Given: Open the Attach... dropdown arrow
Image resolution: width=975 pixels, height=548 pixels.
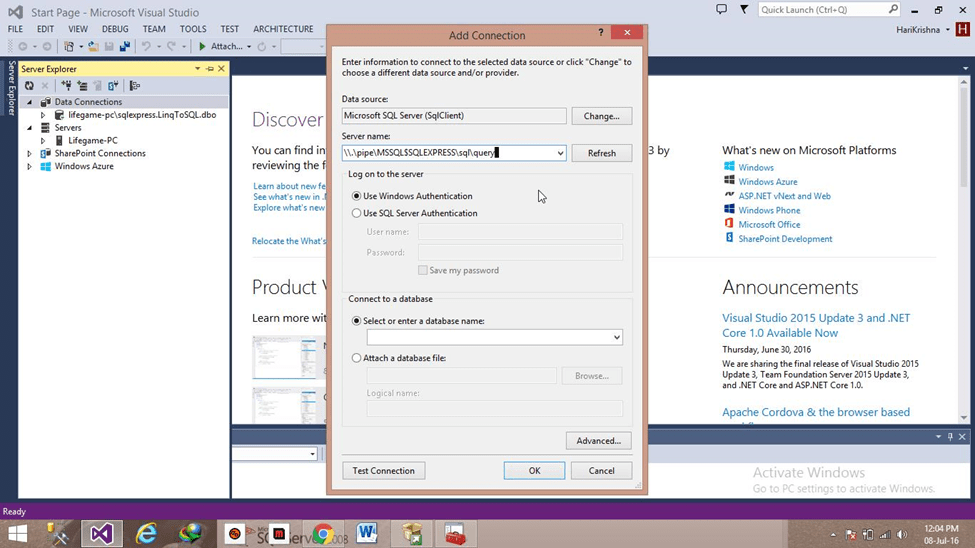Looking at the screenshot, I should pos(249,47).
